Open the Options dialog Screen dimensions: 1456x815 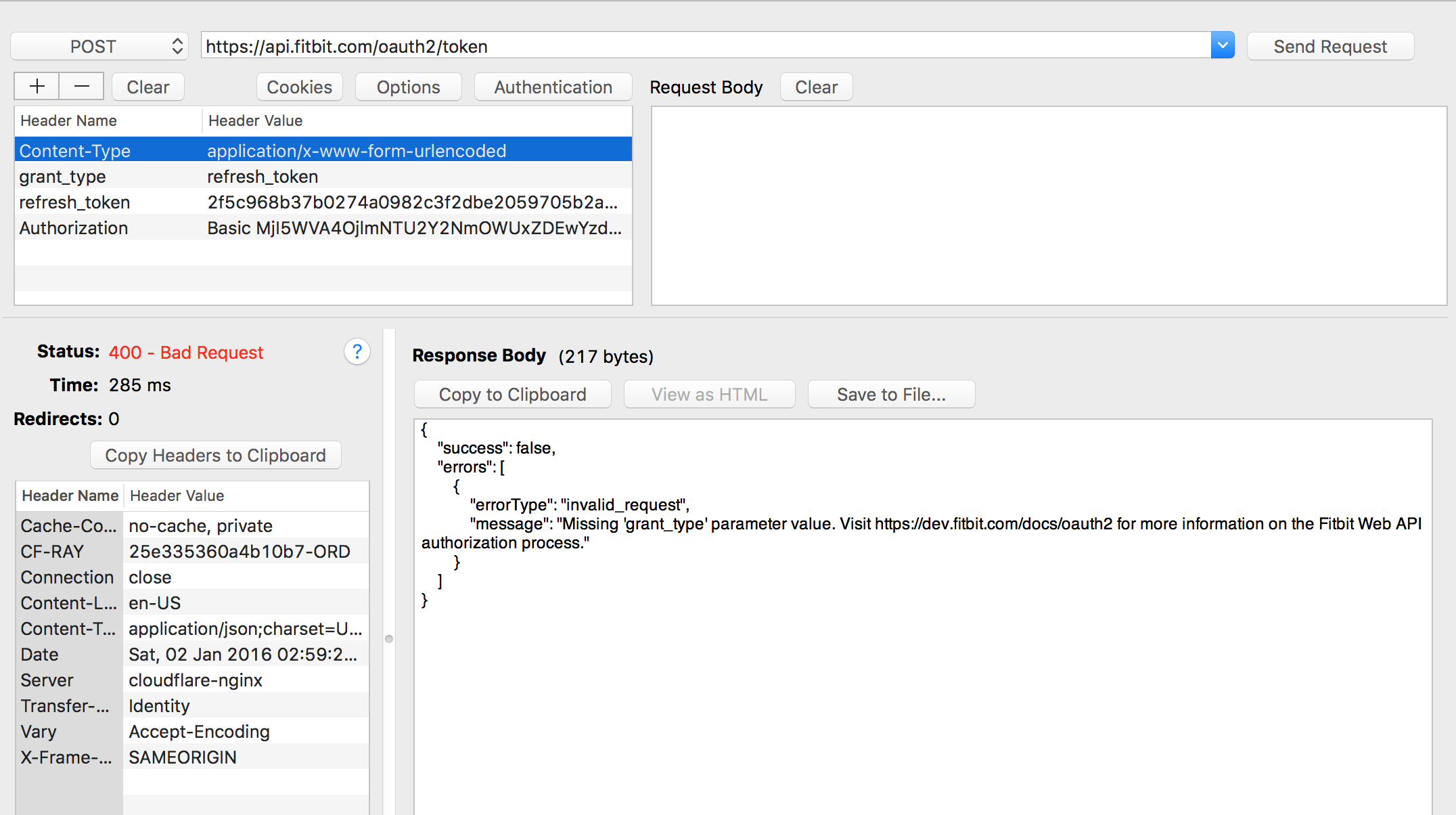(408, 87)
